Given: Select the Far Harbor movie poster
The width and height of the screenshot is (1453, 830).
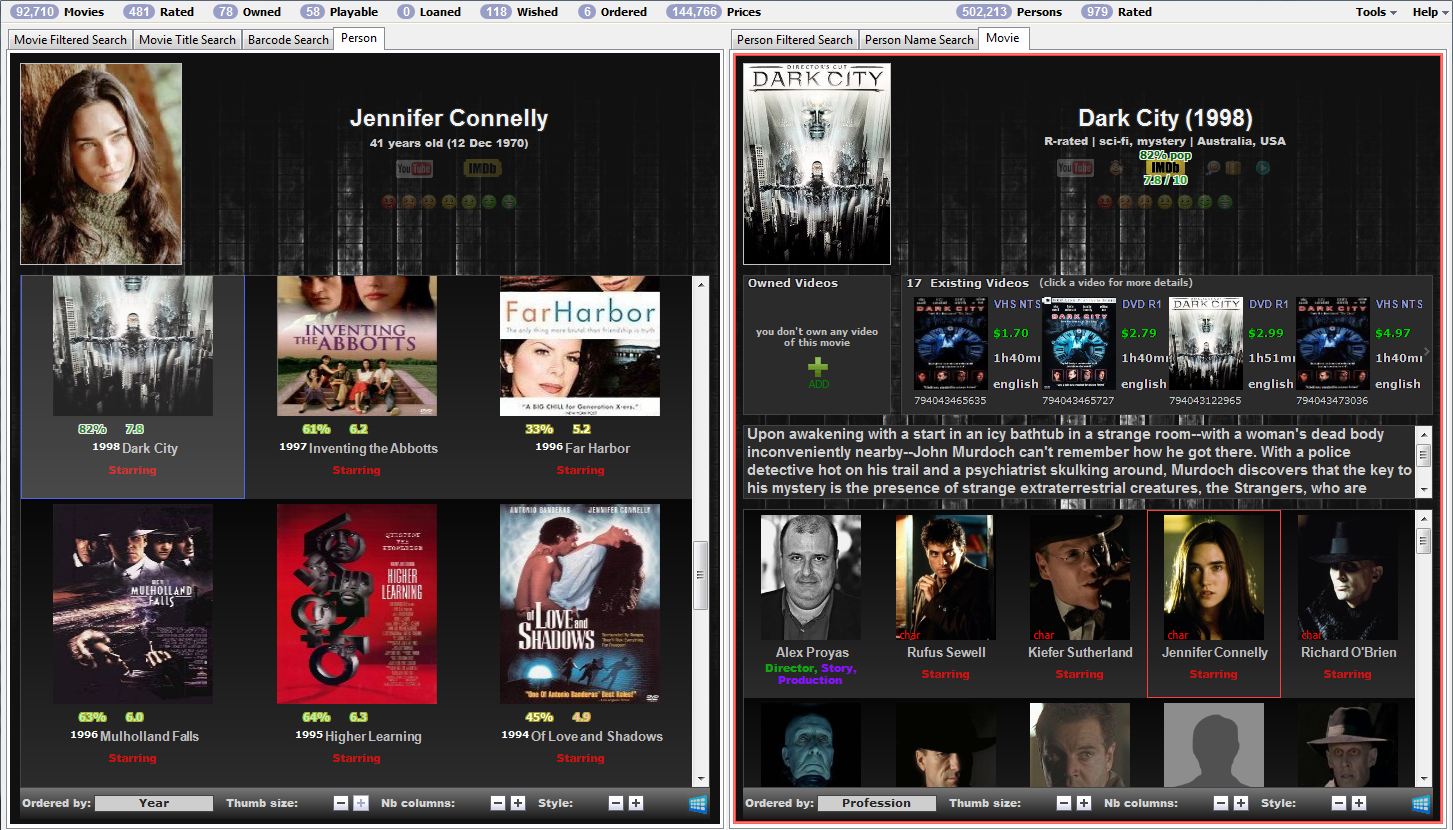Looking at the screenshot, I should pos(580,346).
